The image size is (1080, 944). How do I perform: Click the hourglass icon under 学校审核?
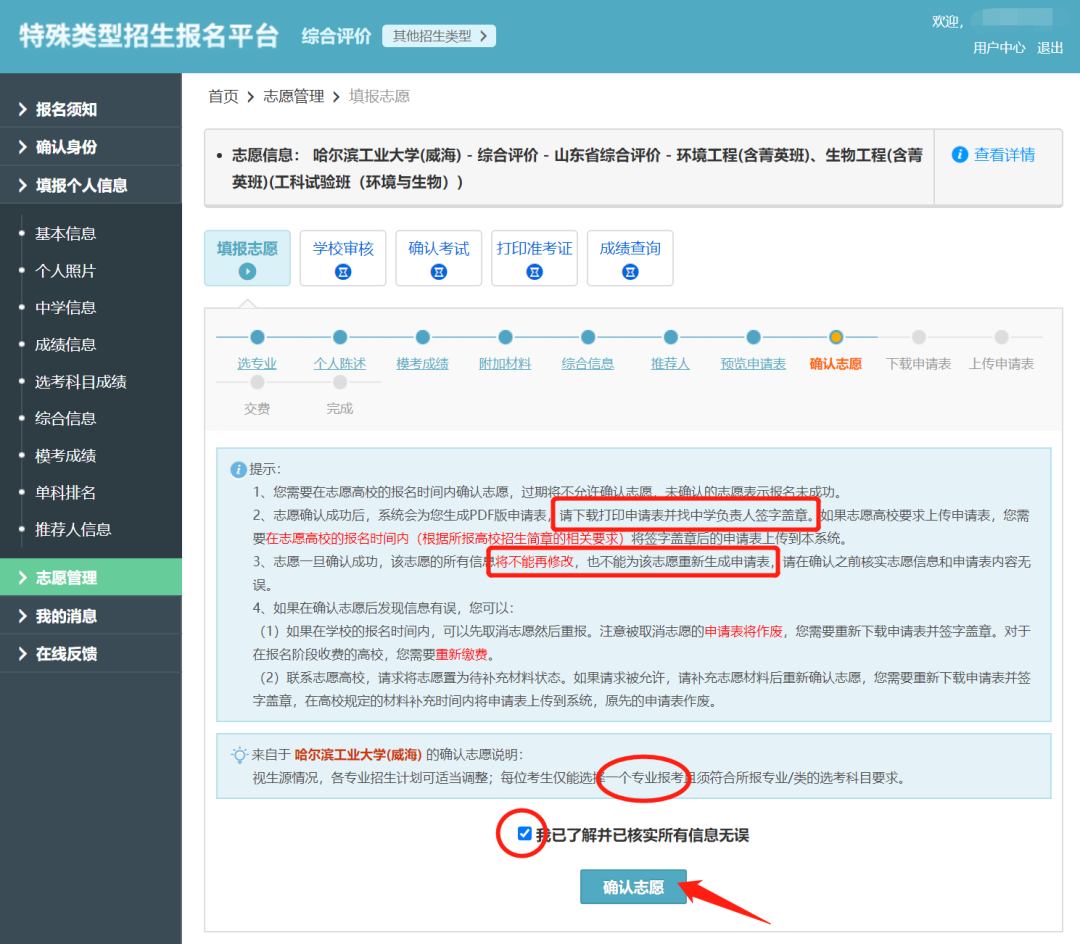click(343, 272)
